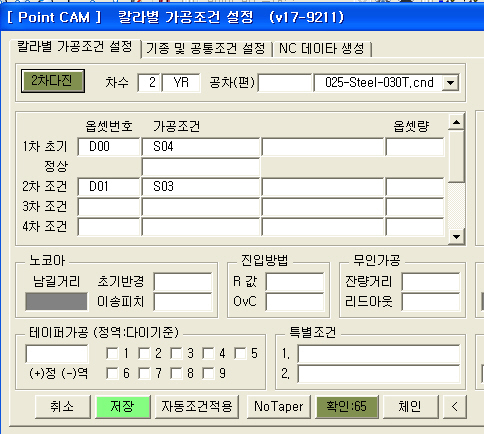Toggle taper checkbox number 7

144,373
